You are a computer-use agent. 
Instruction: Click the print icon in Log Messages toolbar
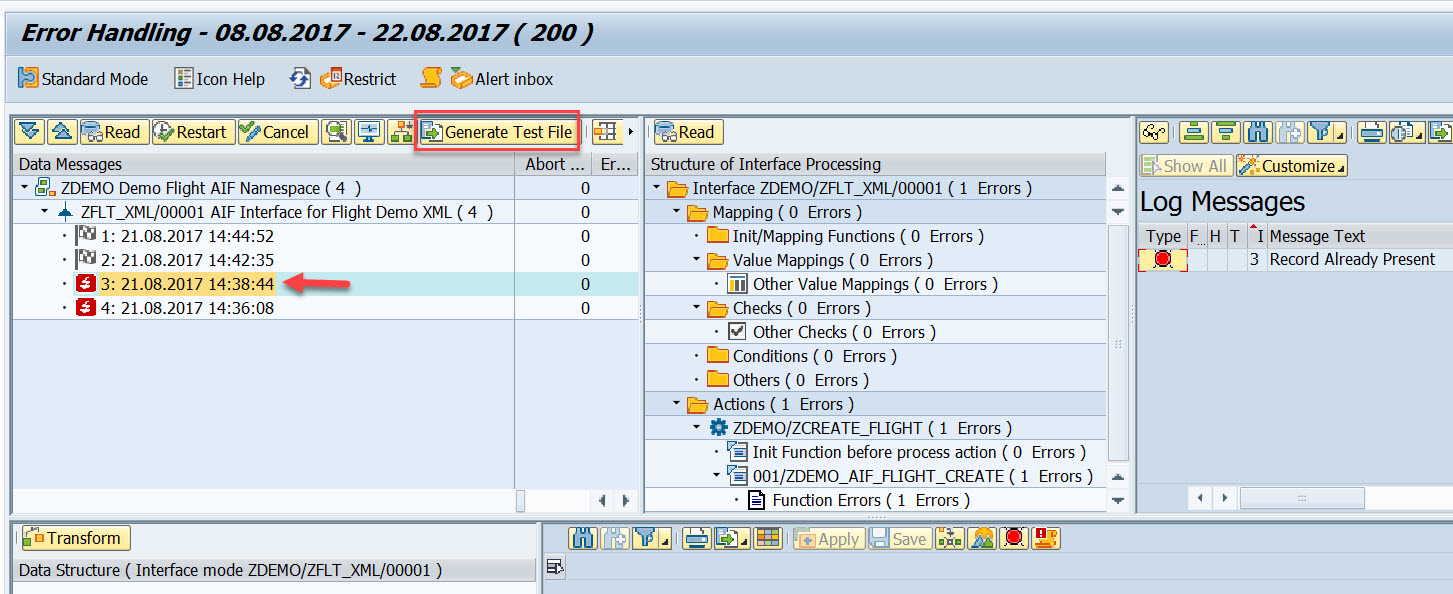coord(1372,131)
